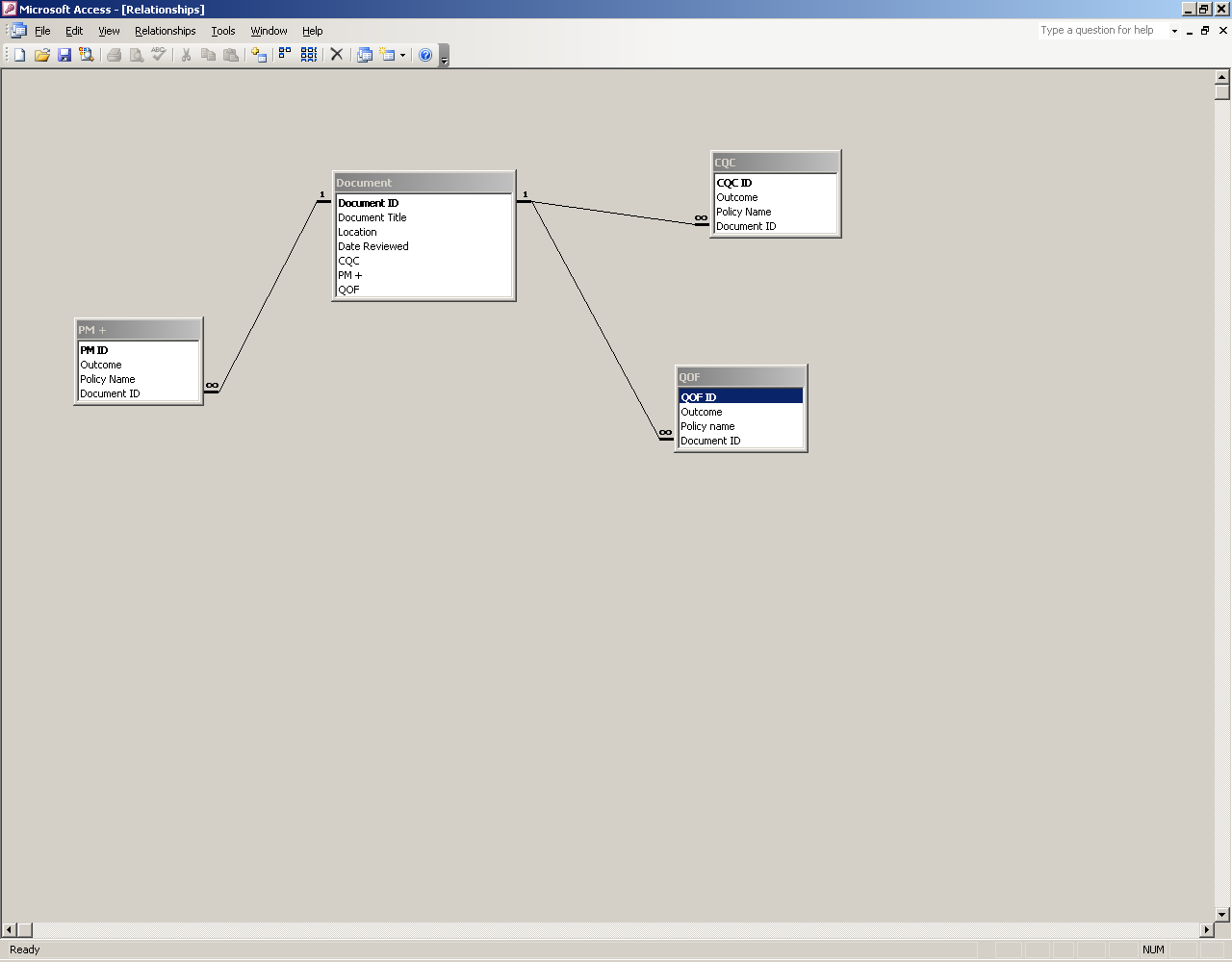
Task: Select the CQC table title bar
Action: (776, 163)
